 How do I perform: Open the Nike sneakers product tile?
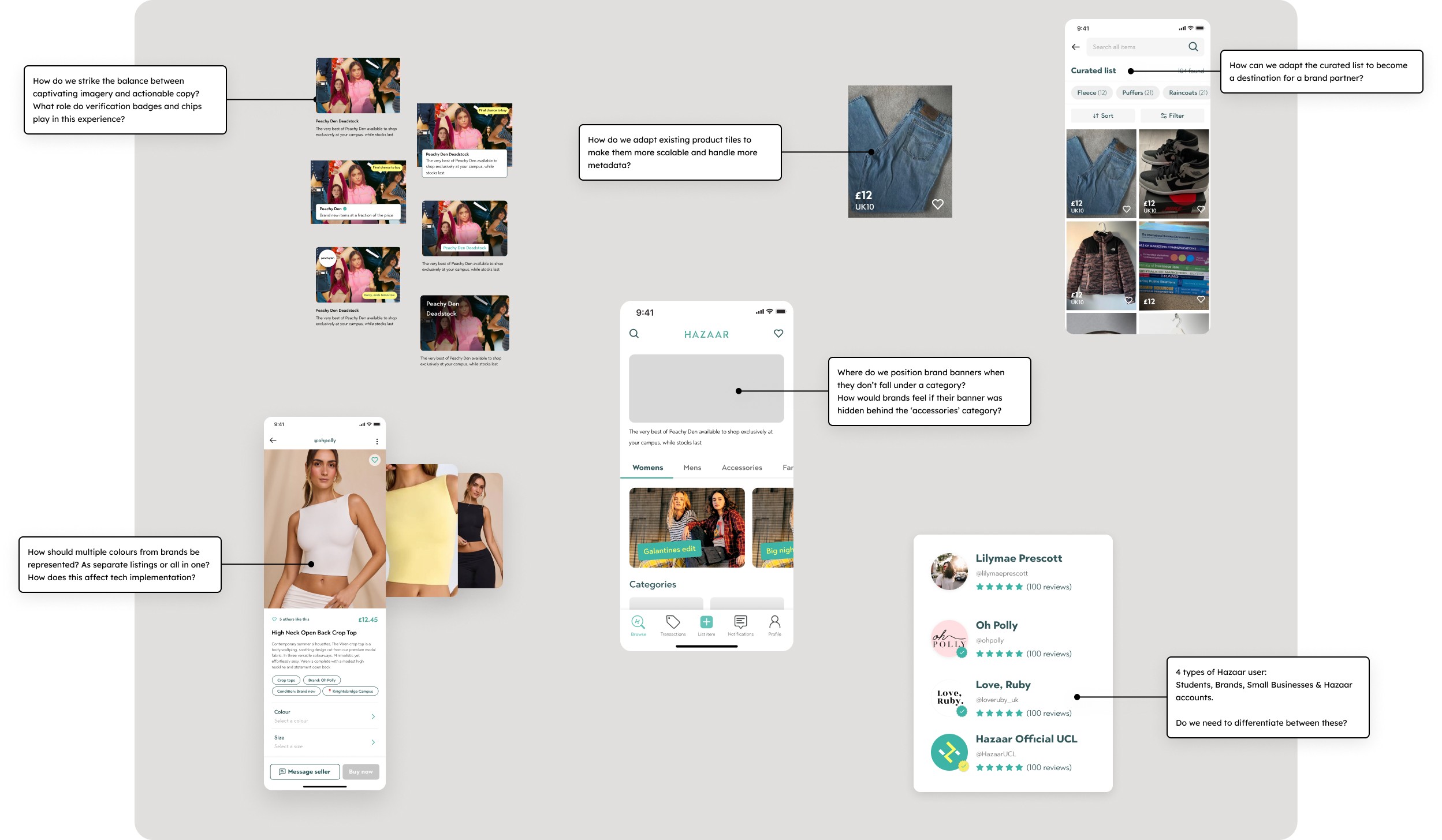click(1173, 173)
